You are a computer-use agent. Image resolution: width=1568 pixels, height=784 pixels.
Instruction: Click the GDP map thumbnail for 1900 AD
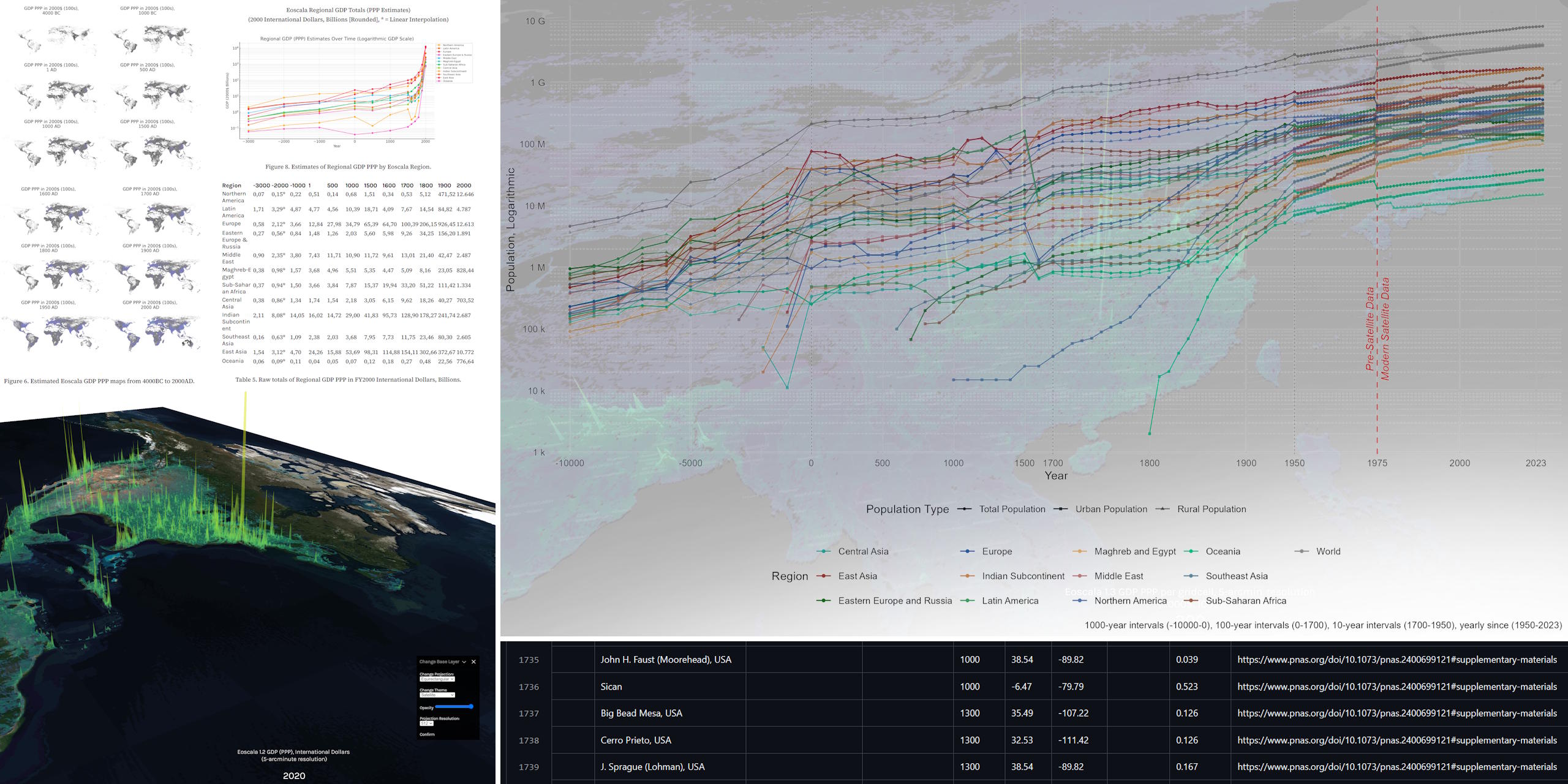pos(153,276)
